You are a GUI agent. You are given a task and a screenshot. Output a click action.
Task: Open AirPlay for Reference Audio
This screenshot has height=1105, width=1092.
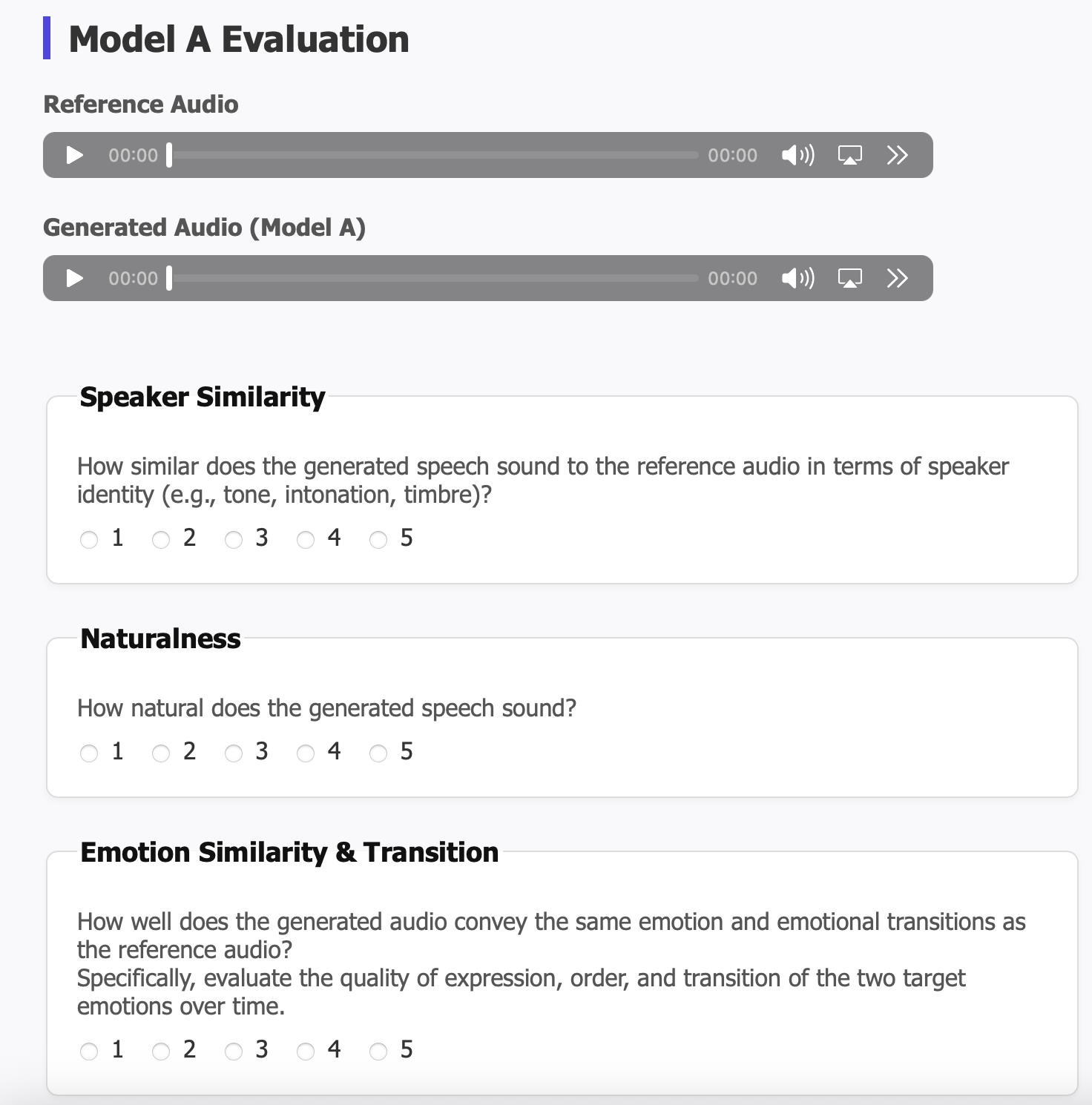(x=849, y=155)
